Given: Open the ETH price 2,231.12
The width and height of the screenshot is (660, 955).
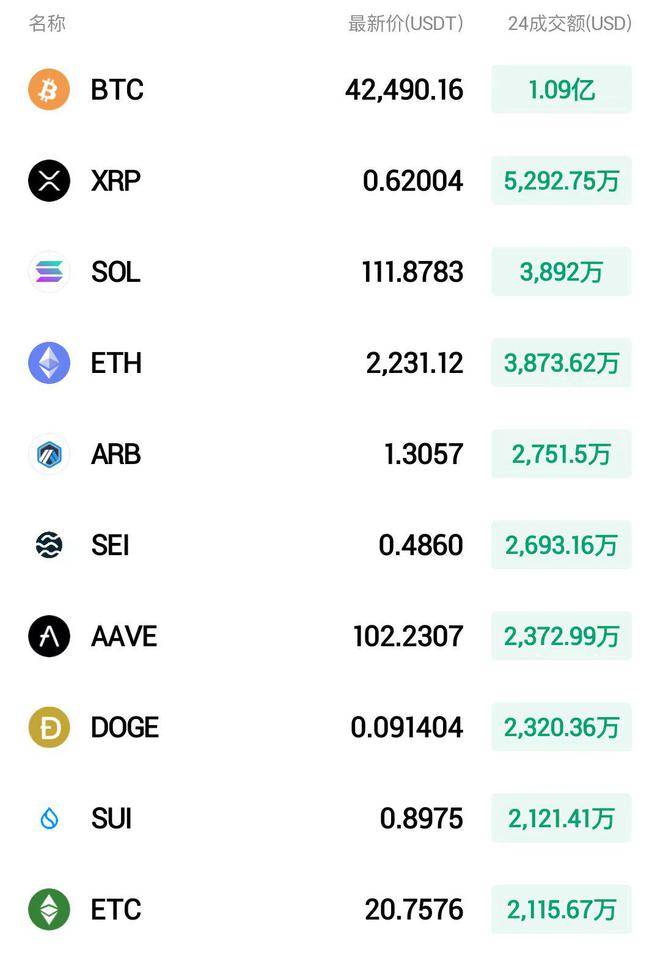Looking at the screenshot, I should coord(414,363).
